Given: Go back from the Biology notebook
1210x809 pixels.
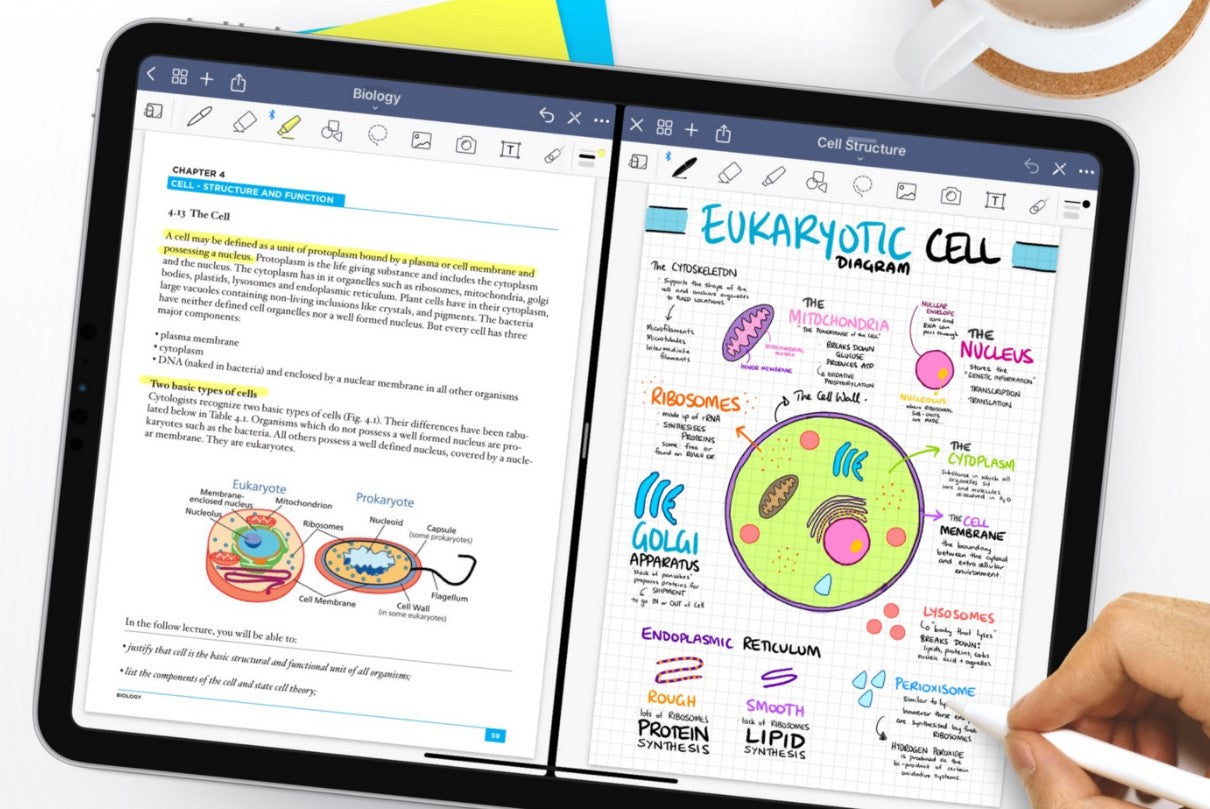Looking at the screenshot, I should click(151, 73).
